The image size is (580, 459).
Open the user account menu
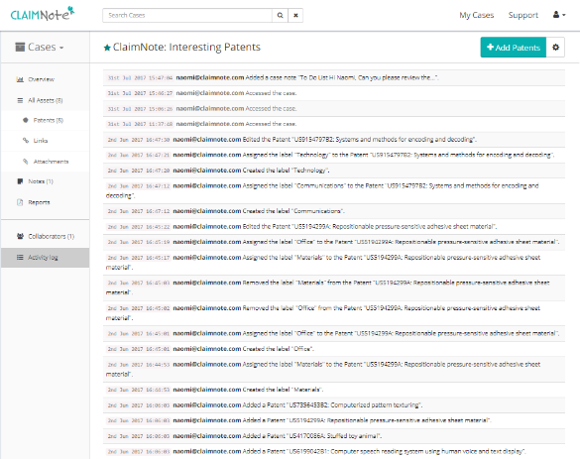[559, 15]
